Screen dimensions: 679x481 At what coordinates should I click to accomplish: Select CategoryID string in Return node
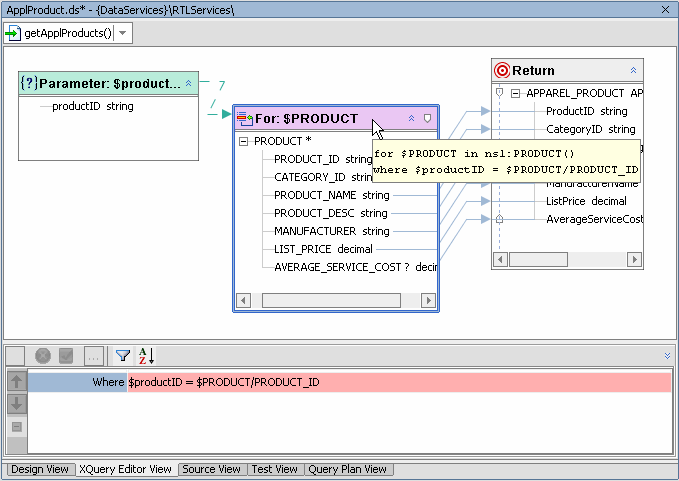pos(591,129)
